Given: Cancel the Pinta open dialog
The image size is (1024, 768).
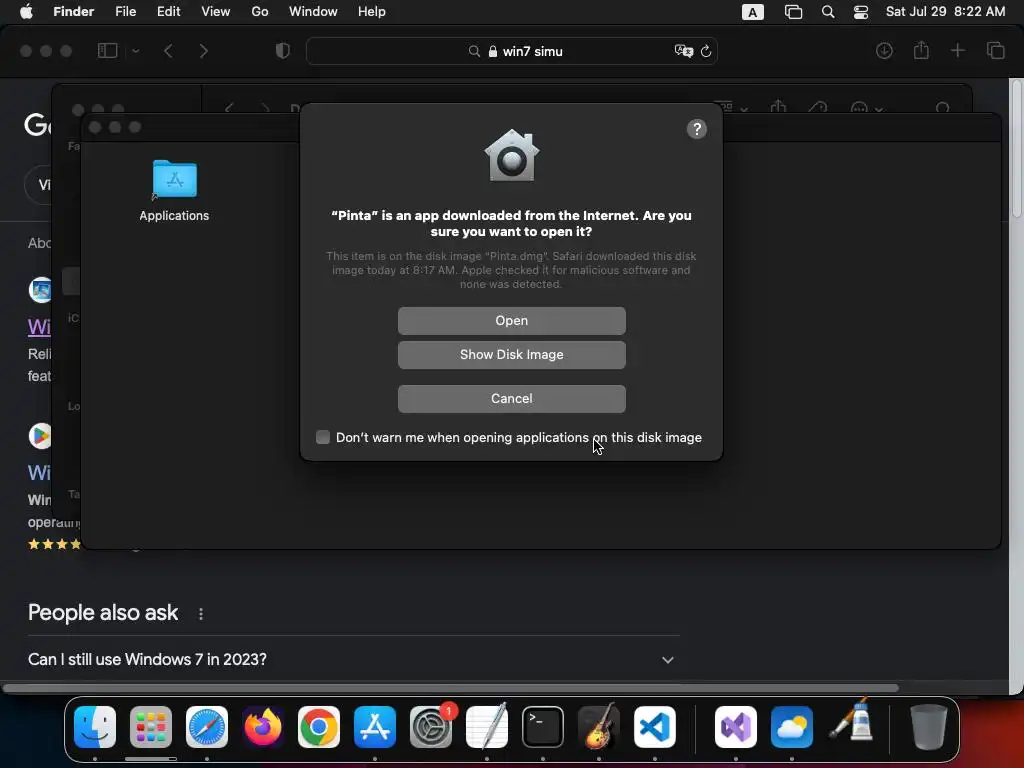Looking at the screenshot, I should (511, 398).
